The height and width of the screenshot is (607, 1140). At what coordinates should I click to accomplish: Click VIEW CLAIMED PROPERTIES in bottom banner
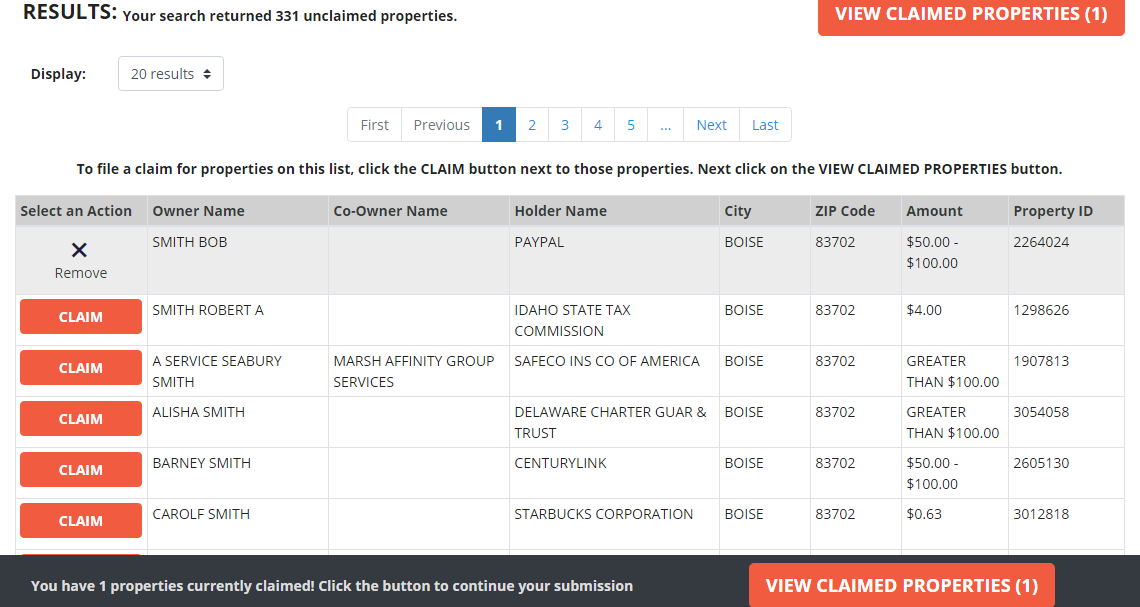[901, 585]
